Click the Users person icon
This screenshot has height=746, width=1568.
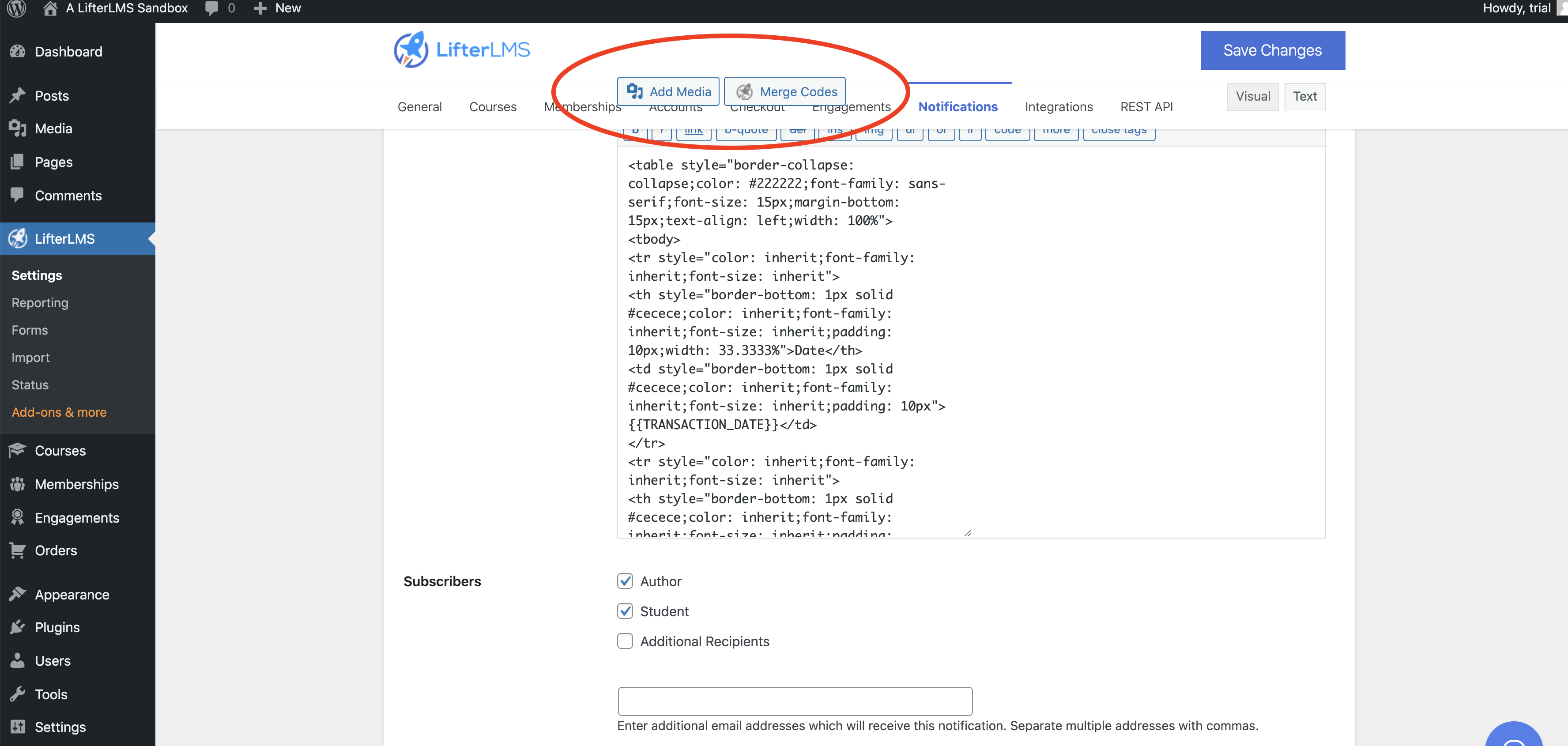(18, 661)
